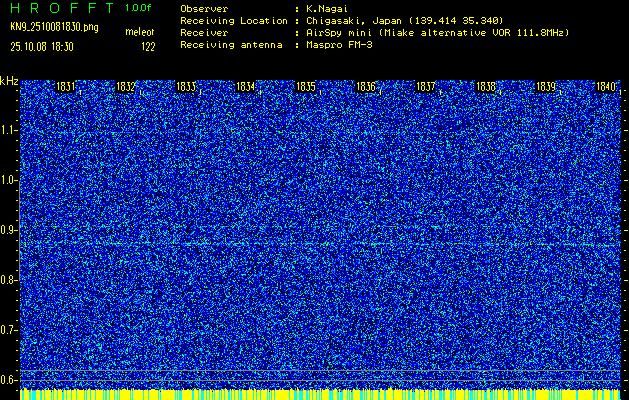Viewport: 629px width, 400px height.
Task: Click the meteor count value 122
Action: coord(148,46)
